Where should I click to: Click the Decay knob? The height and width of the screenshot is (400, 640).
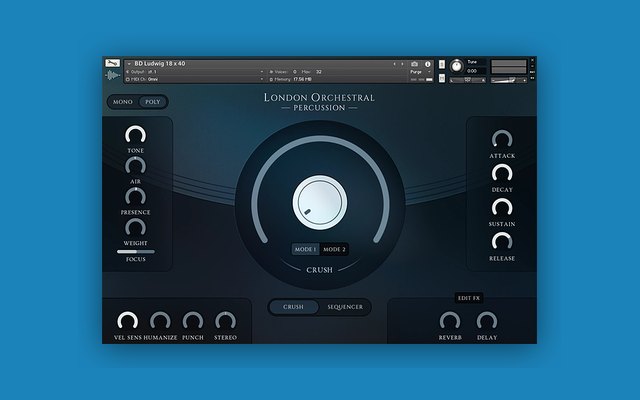tap(502, 174)
